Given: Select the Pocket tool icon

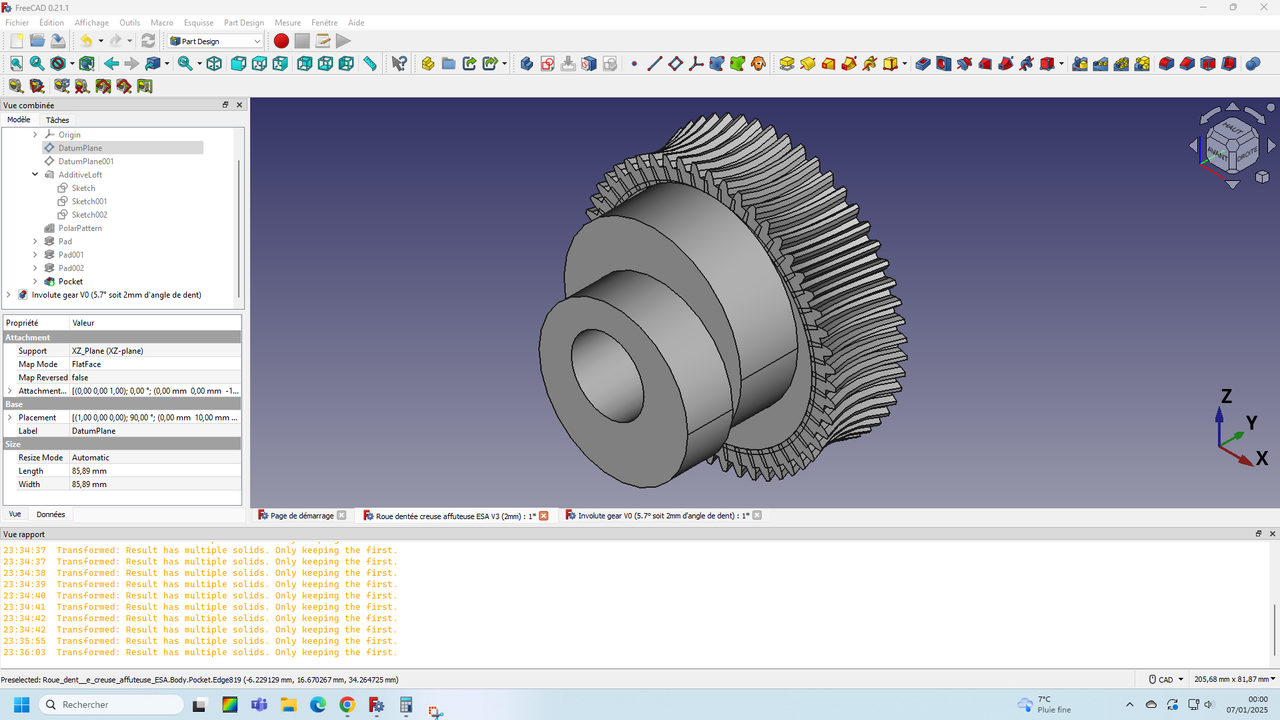Looking at the screenshot, I should pyautogui.click(x=922, y=64).
